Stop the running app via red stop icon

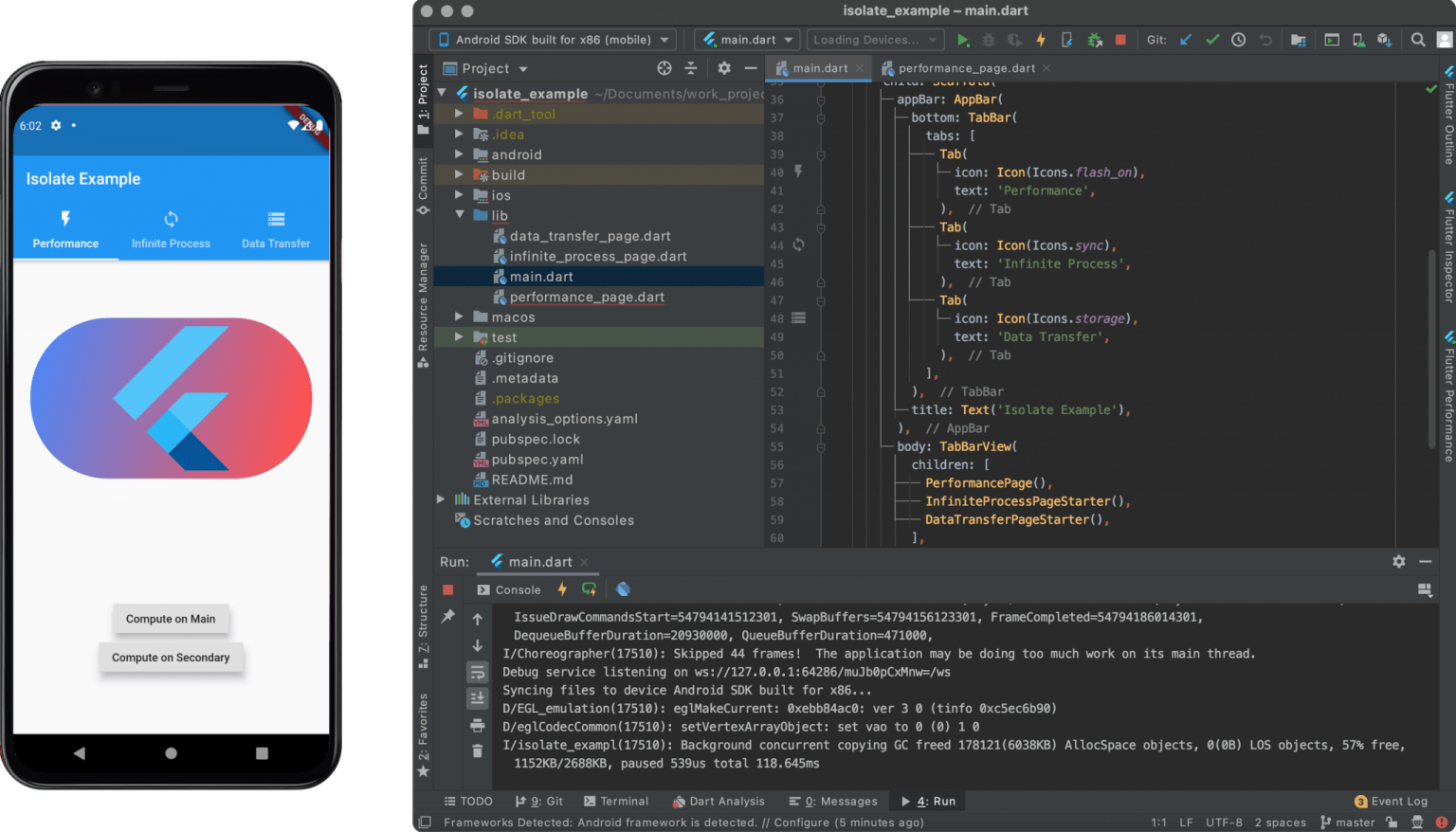pyautogui.click(x=1119, y=39)
